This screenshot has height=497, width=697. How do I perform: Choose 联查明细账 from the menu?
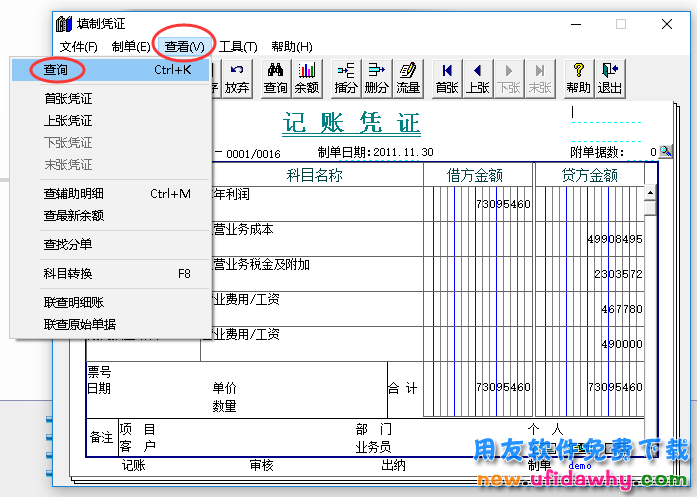[x=74, y=302]
